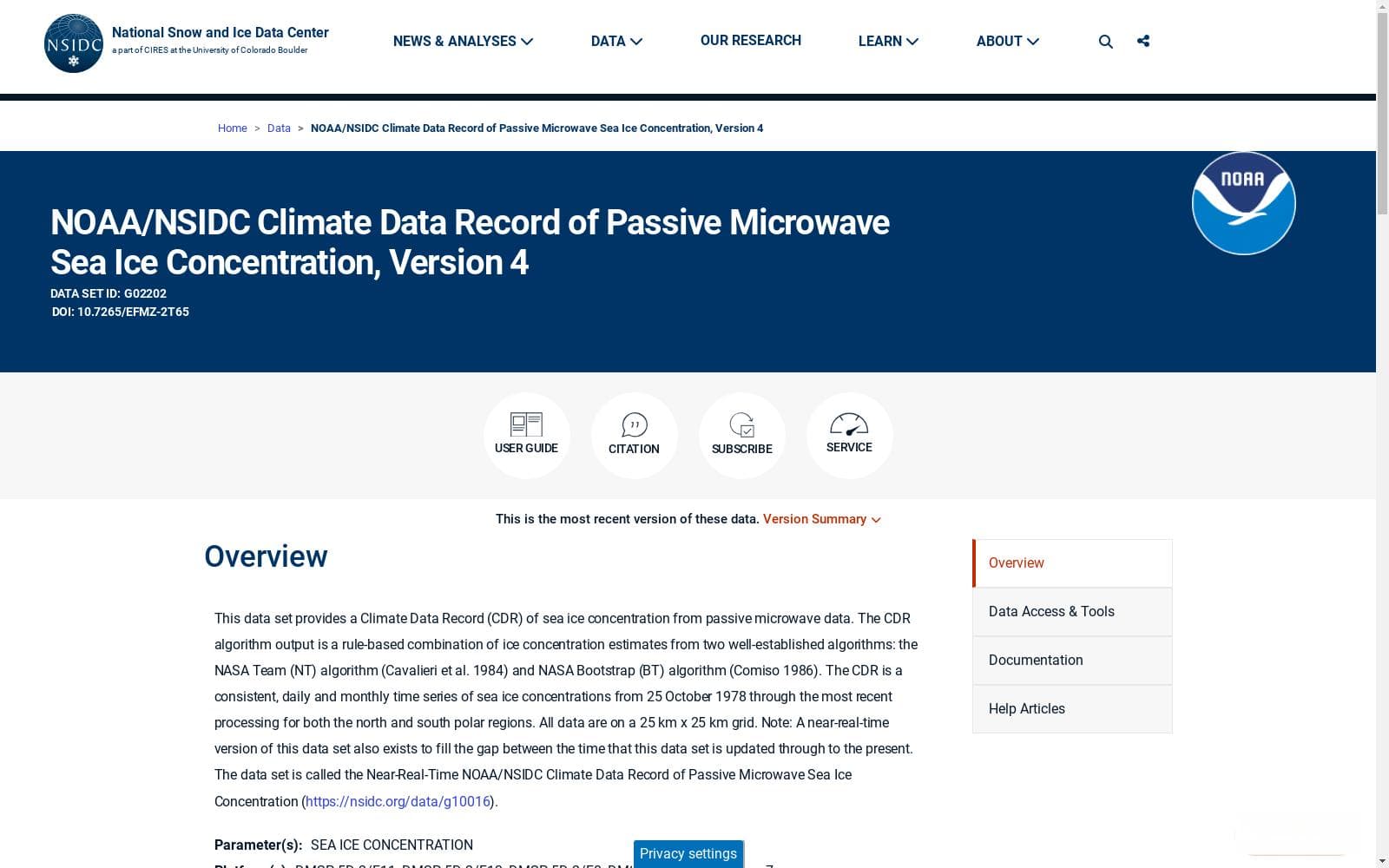The image size is (1389, 868).
Task: Select Data Access & Tools tab
Action: pos(1072,612)
